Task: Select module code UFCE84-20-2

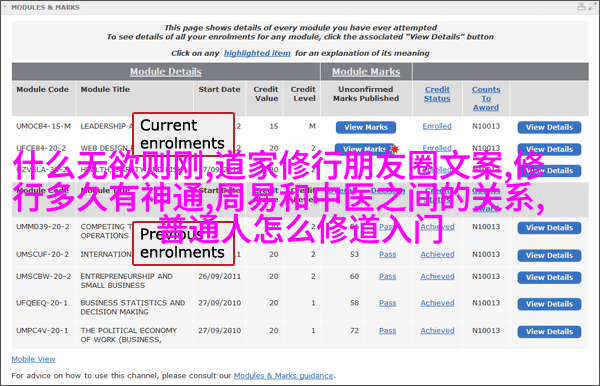Action: 41,148
